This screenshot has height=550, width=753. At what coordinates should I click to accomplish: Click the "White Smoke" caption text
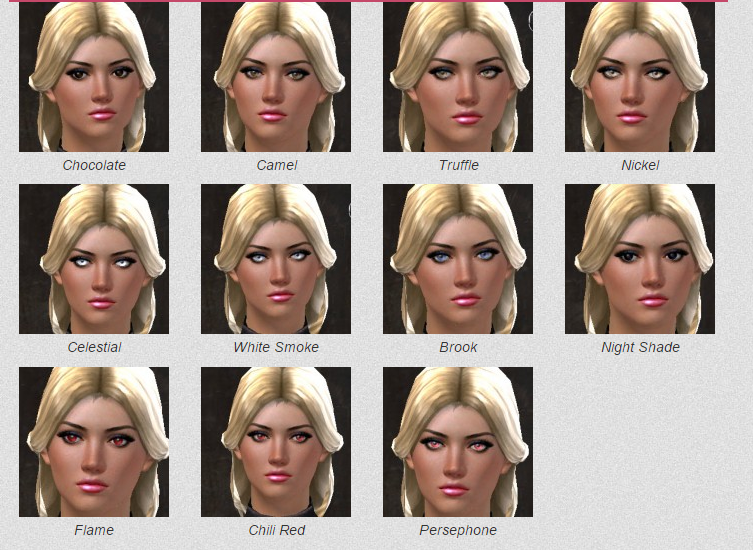(276, 347)
